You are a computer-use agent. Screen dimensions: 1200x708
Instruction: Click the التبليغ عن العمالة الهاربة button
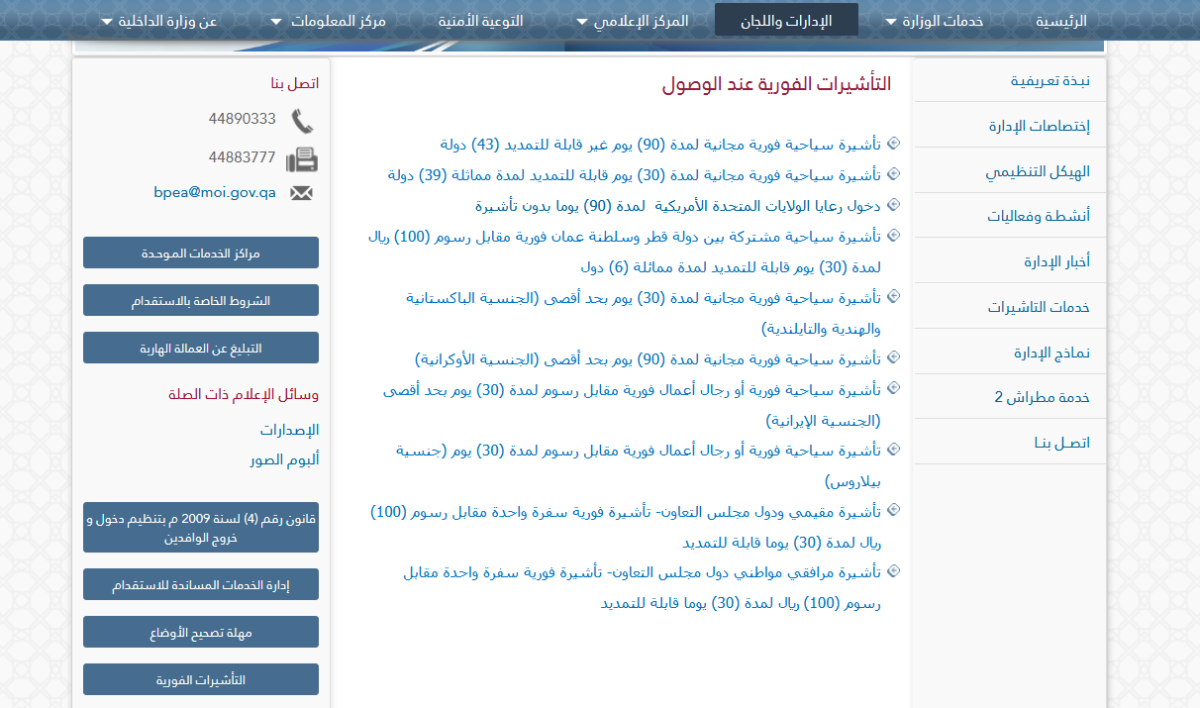click(200, 348)
